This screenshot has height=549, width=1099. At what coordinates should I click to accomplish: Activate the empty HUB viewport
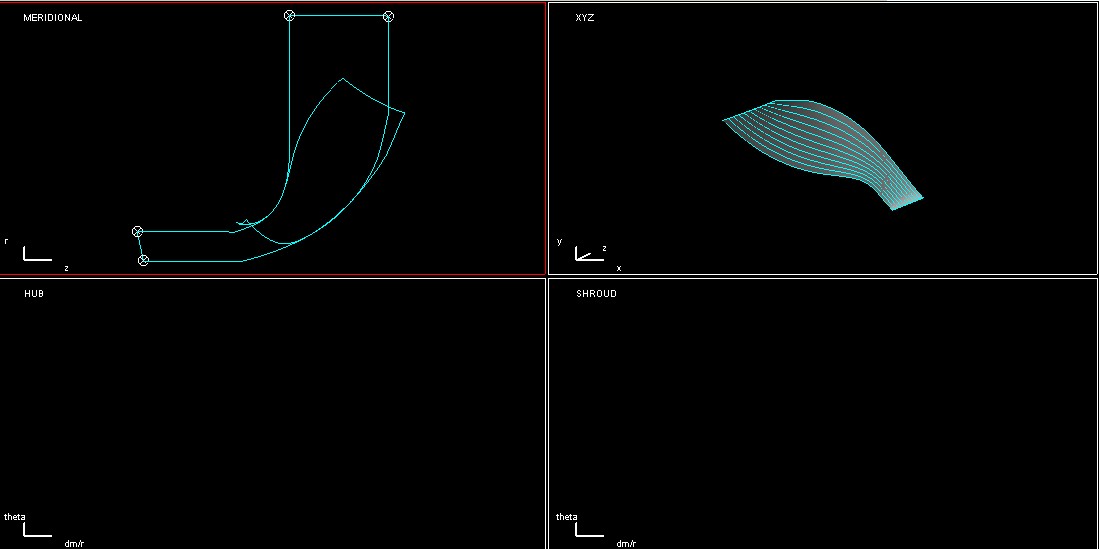pyautogui.click(x=272, y=410)
